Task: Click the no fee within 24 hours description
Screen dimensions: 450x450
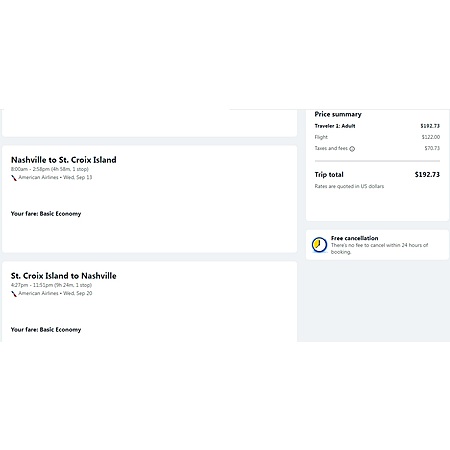Action: tap(379, 249)
